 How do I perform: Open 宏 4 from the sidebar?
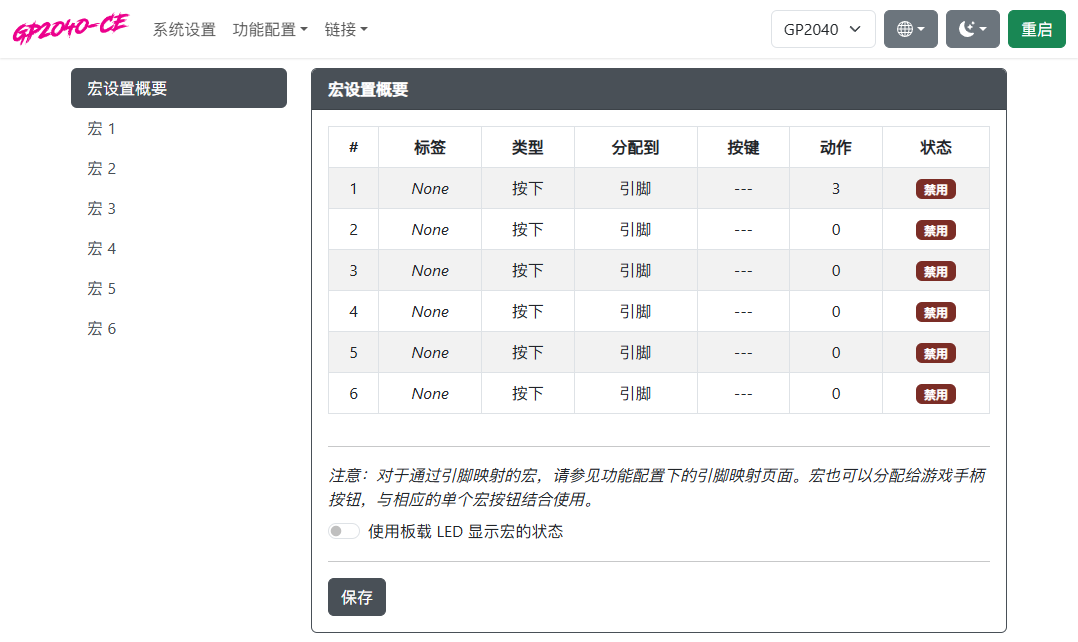(101, 248)
